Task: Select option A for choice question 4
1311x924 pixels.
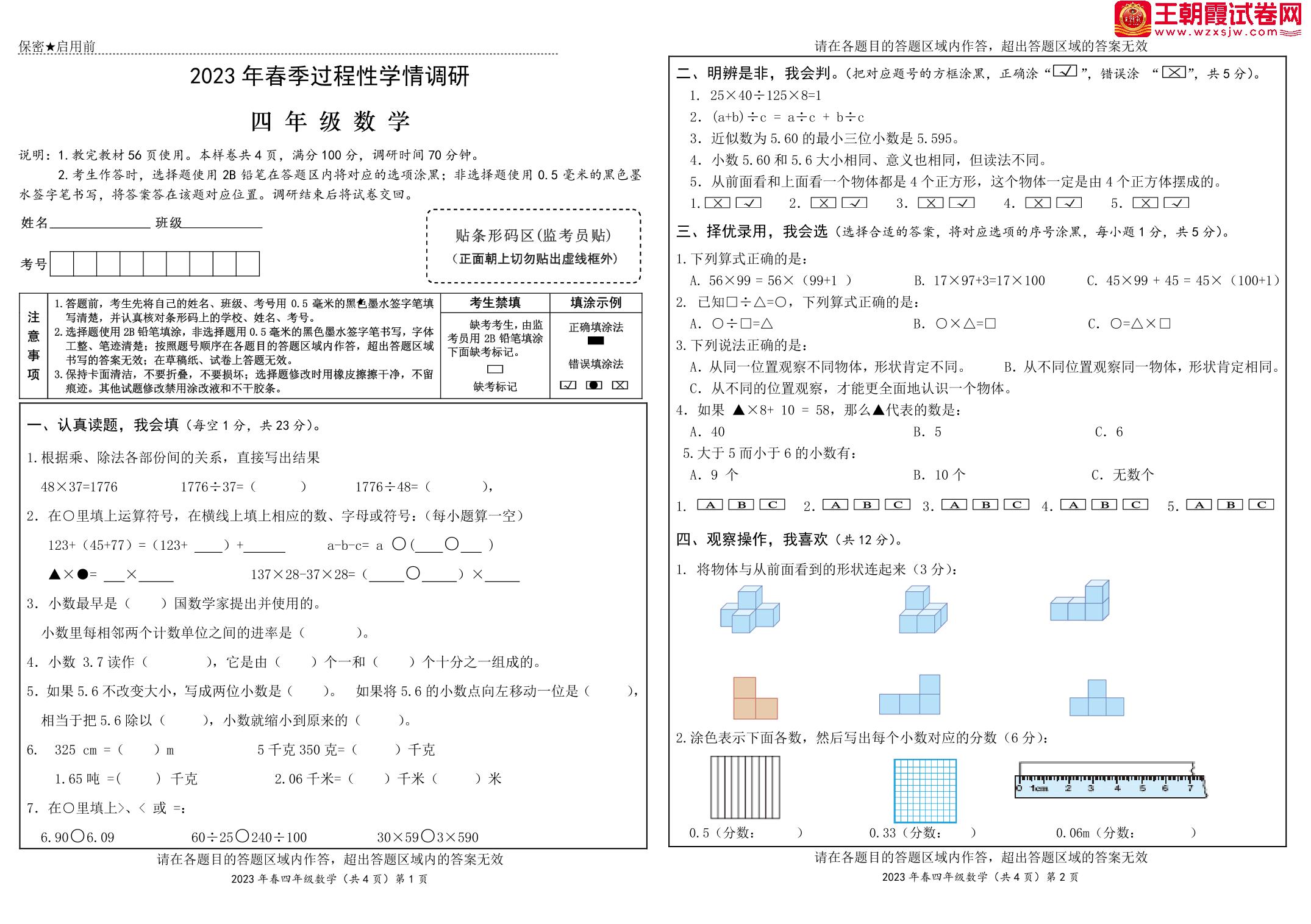Action: (1073, 505)
